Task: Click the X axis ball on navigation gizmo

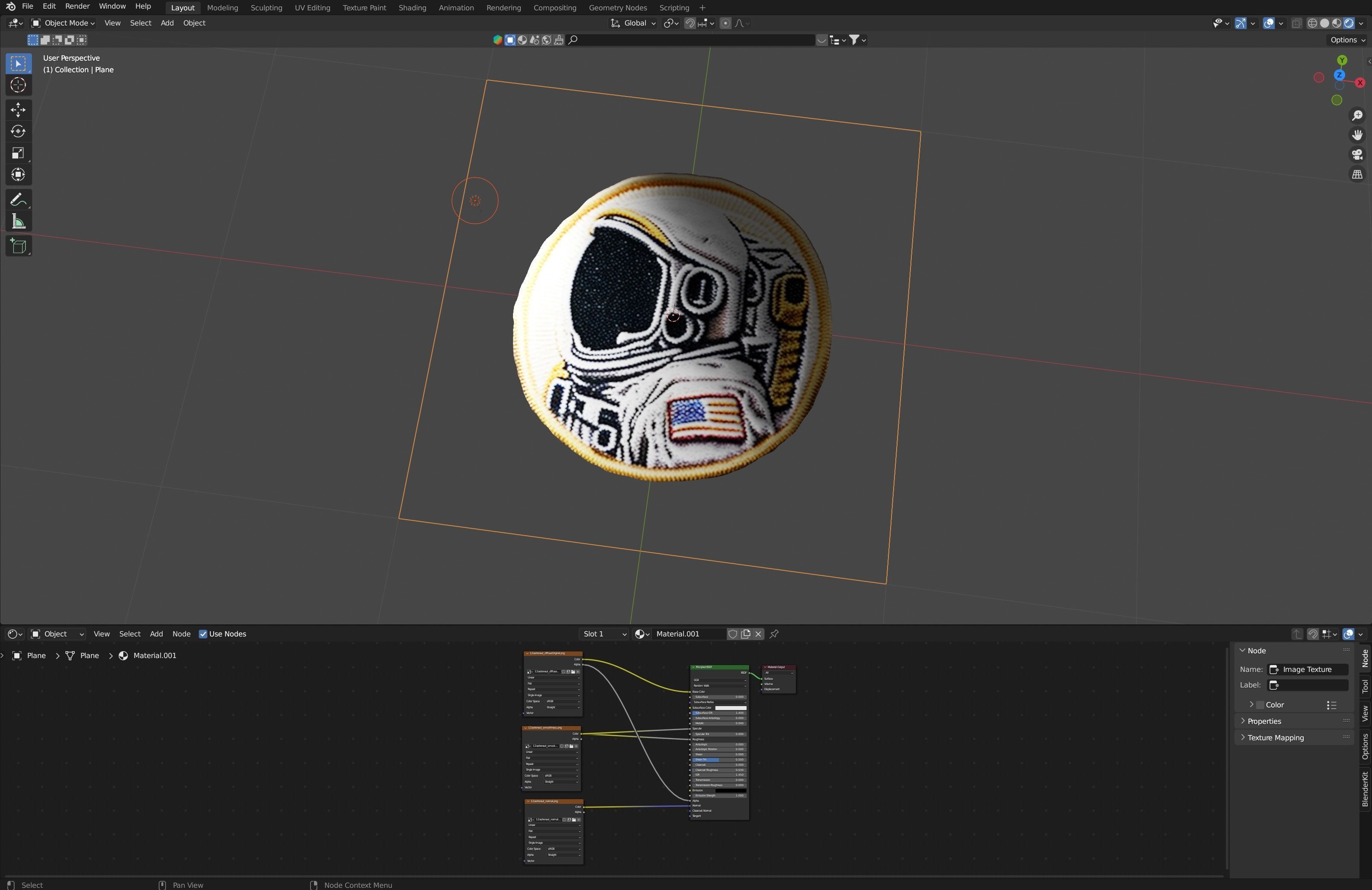Action: tap(1360, 83)
